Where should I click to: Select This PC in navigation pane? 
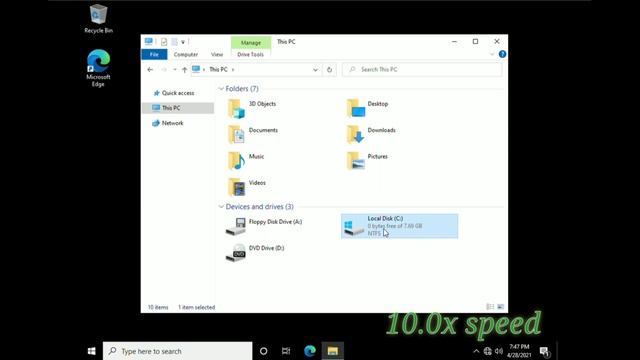coord(178,108)
